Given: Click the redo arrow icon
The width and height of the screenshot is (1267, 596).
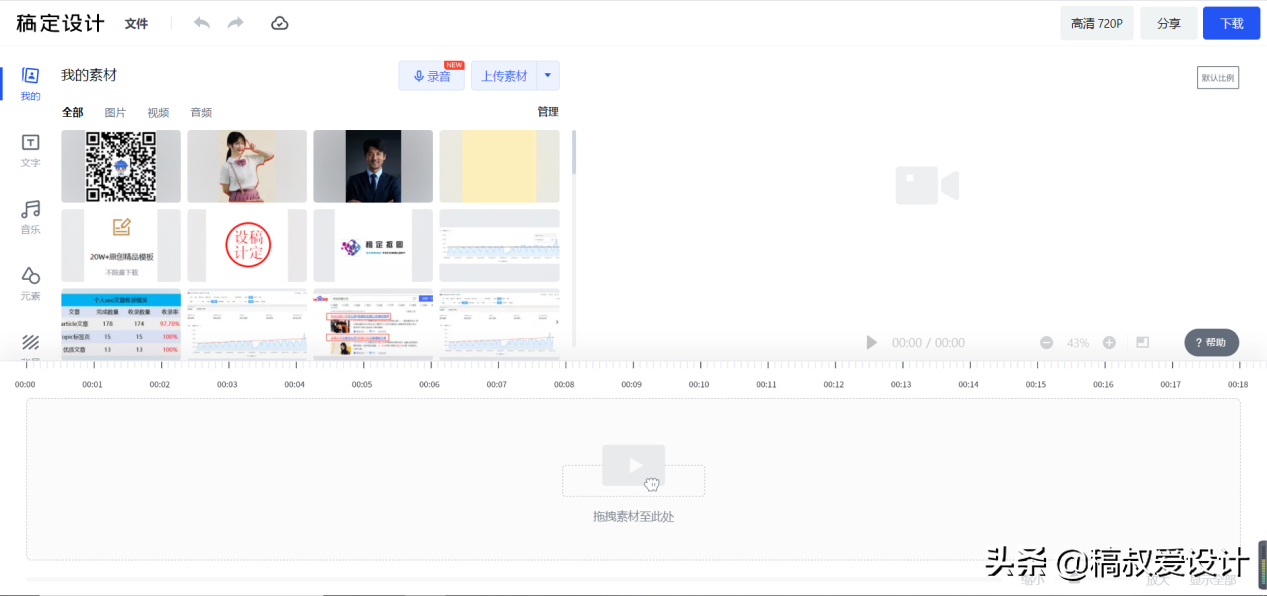Looking at the screenshot, I should pyautogui.click(x=235, y=22).
